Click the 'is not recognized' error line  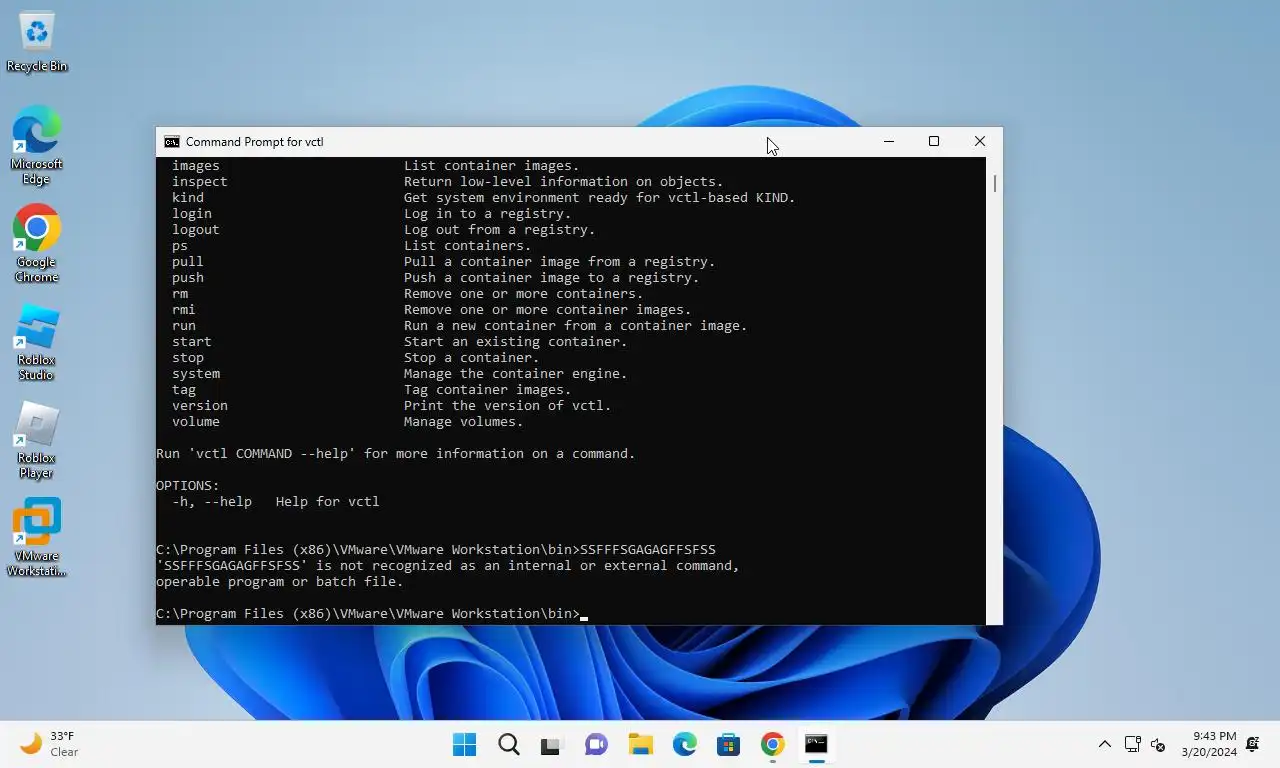point(448,566)
